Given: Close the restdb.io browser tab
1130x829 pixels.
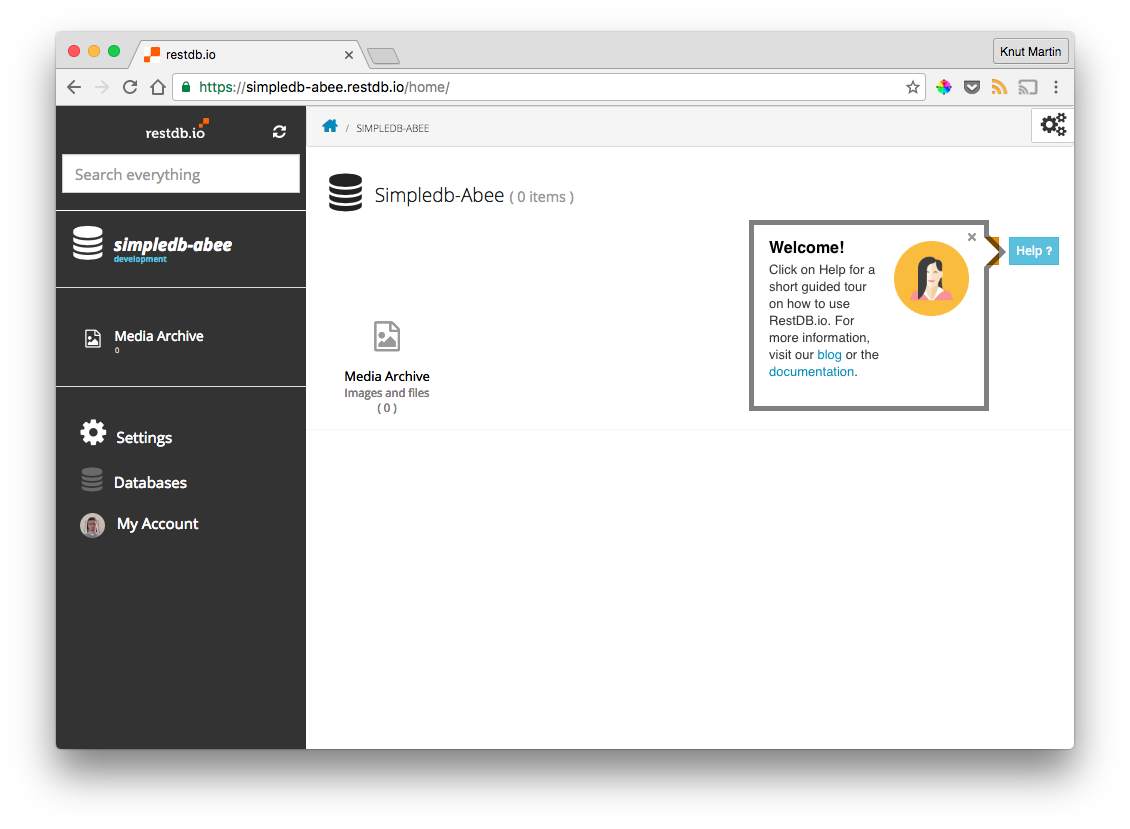Looking at the screenshot, I should 349,55.
